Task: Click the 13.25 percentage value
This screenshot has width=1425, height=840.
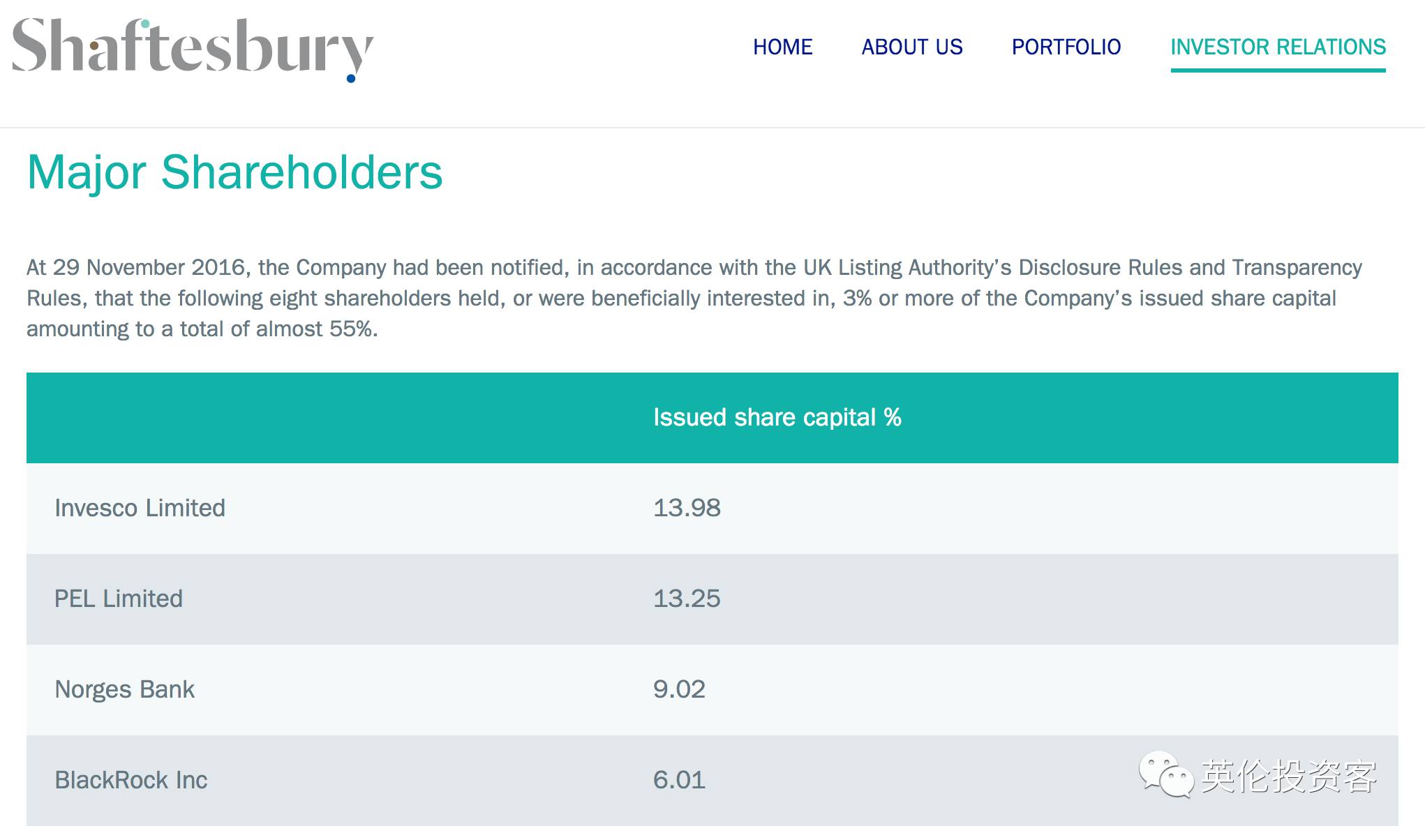Action: tap(687, 599)
